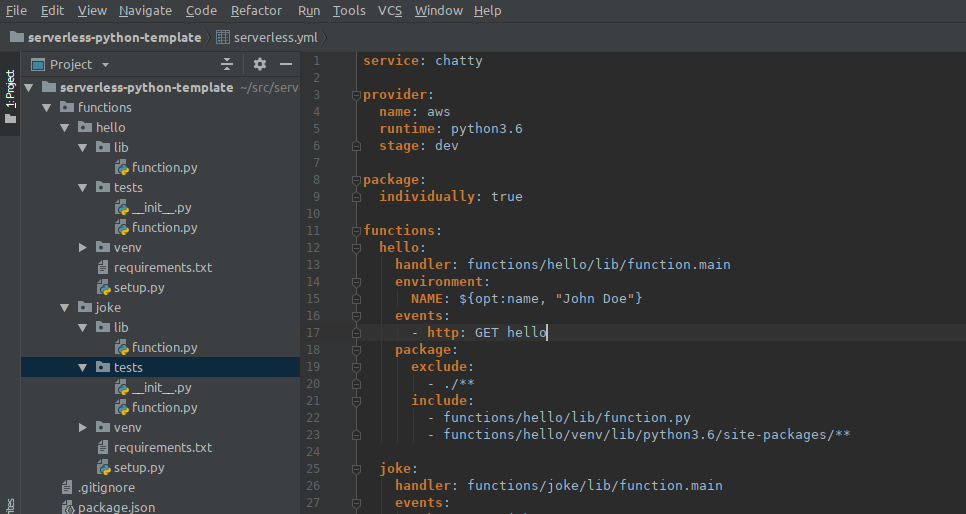Open the Refactor menu

click(x=256, y=11)
